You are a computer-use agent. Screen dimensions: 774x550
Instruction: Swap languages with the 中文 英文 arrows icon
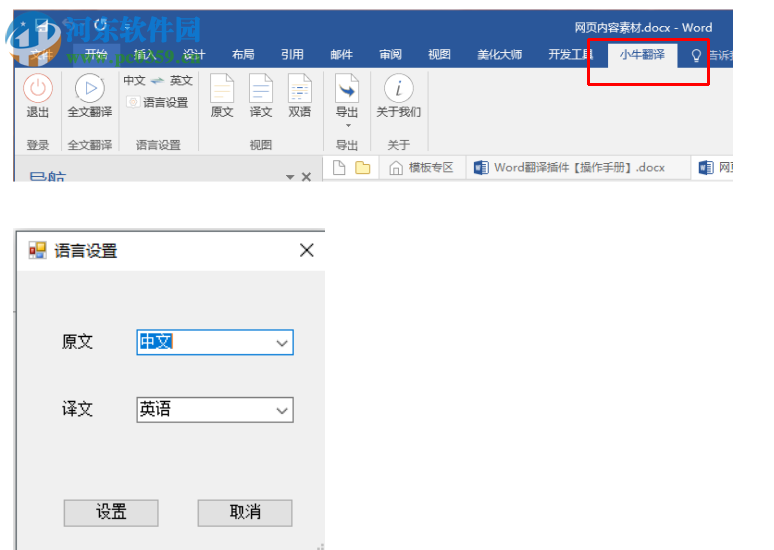(157, 80)
